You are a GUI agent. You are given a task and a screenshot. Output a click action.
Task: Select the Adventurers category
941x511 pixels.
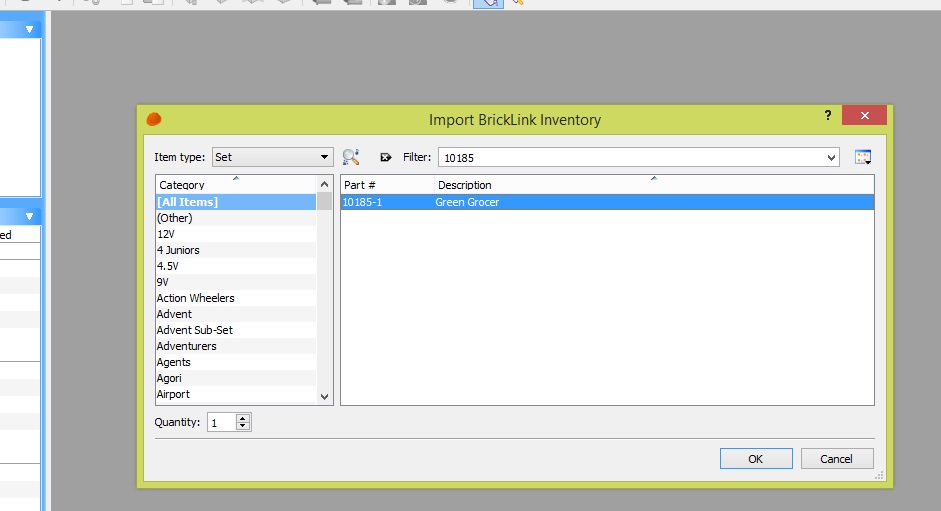[x=236, y=346]
